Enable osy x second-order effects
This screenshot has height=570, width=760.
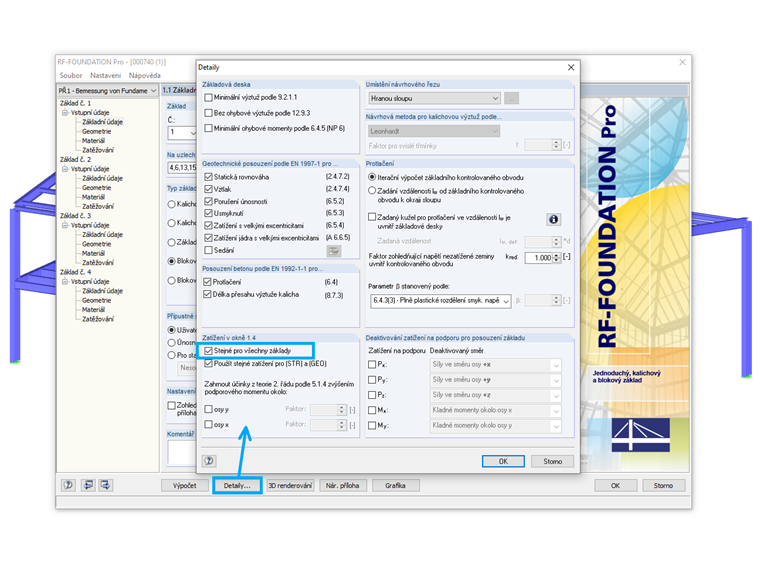tap(208, 425)
